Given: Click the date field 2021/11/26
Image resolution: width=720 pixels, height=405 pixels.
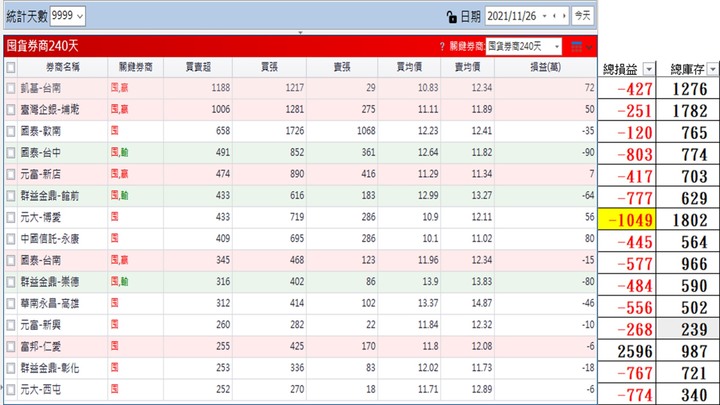Looking at the screenshot, I should coord(512,16).
